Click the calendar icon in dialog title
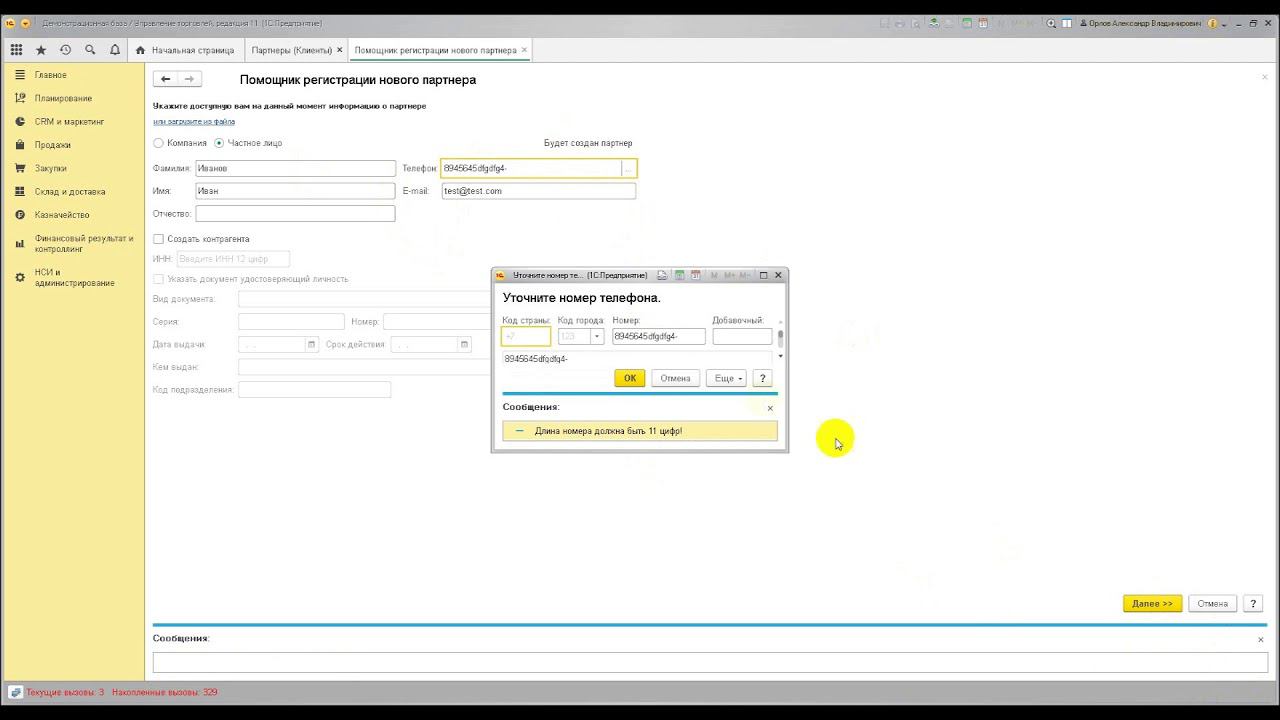This screenshot has height=720, width=1280. pyautogui.click(x=696, y=275)
